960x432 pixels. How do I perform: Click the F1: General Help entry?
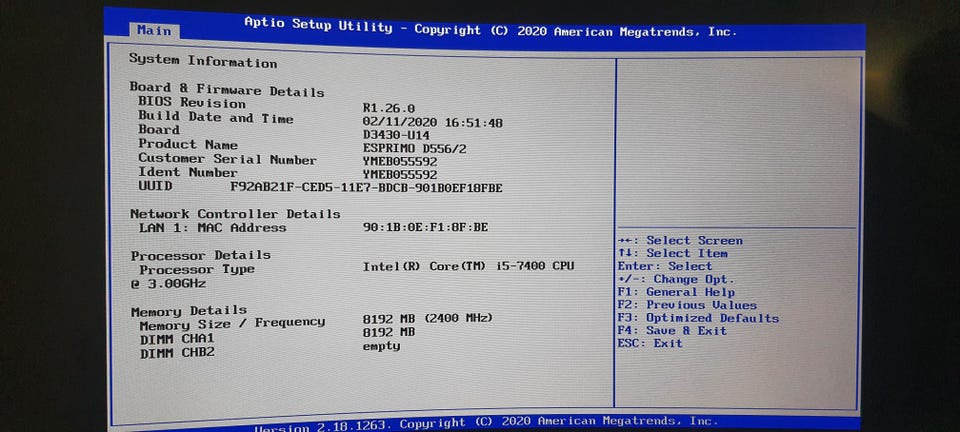pos(676,292)
